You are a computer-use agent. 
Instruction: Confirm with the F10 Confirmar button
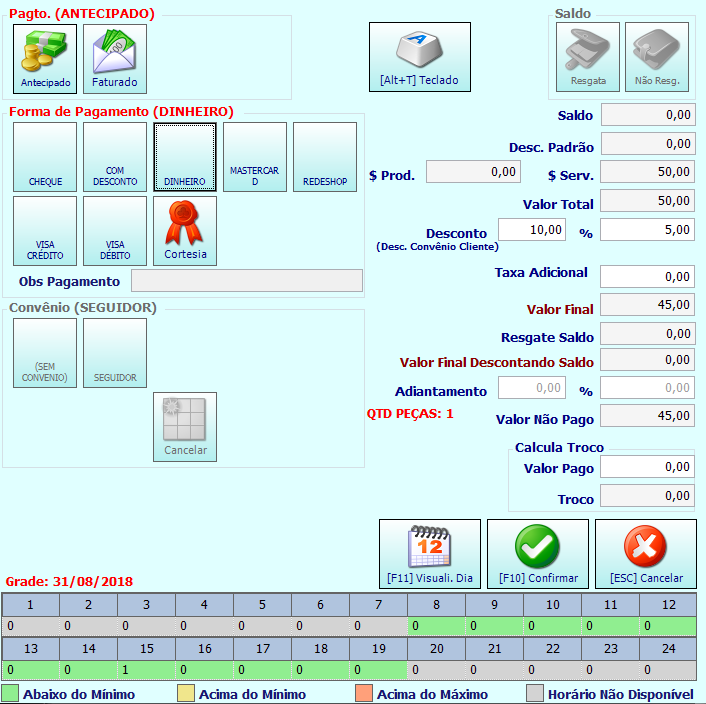click(538, 554)
